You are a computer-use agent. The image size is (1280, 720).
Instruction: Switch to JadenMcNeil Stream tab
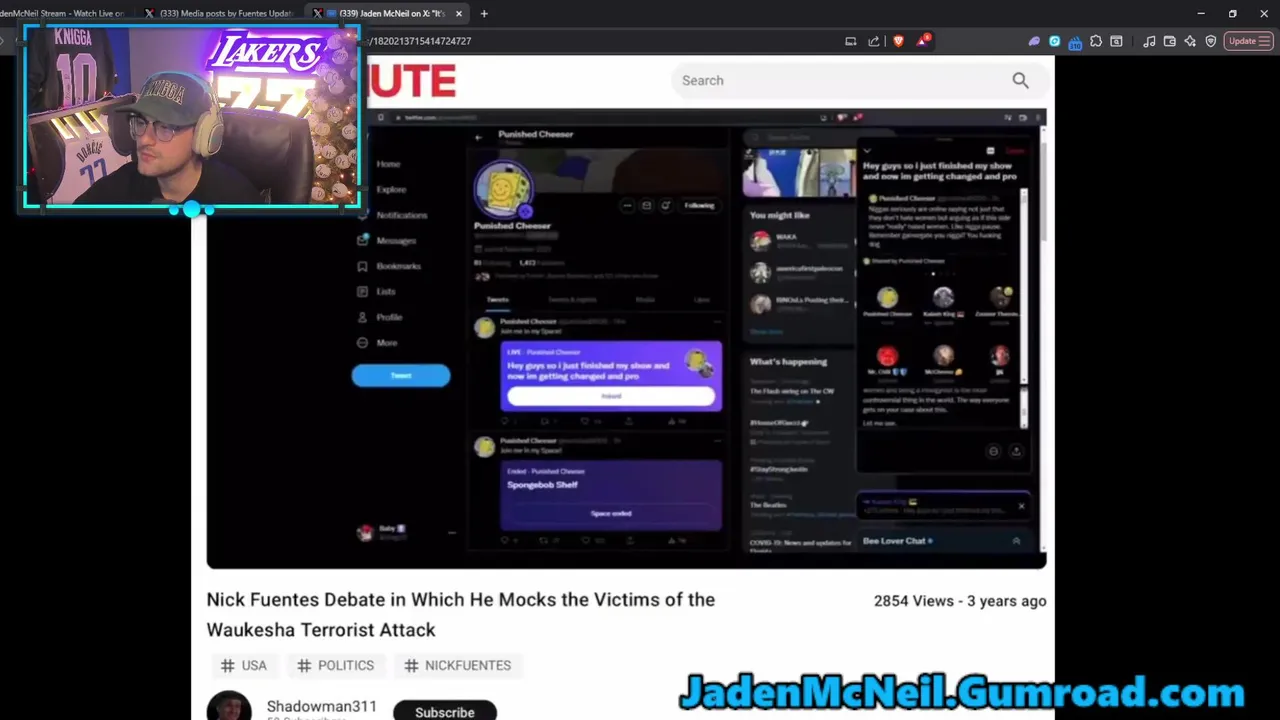[60, 13]
